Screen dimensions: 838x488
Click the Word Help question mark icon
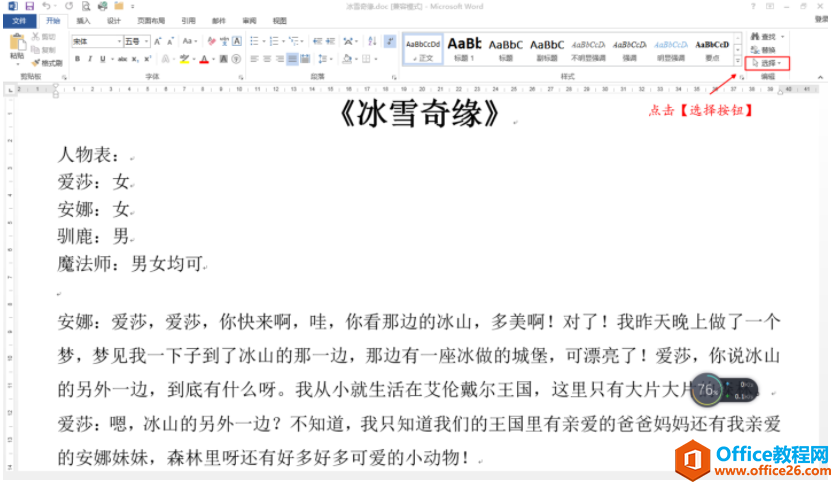(753, 6)
